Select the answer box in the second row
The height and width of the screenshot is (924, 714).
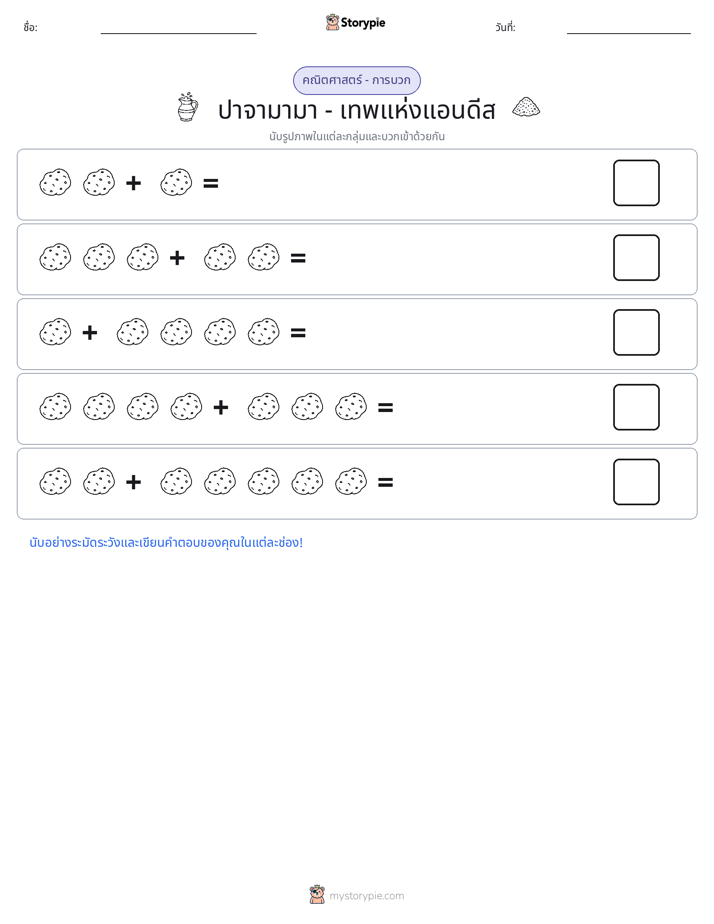tap(636, 258)
